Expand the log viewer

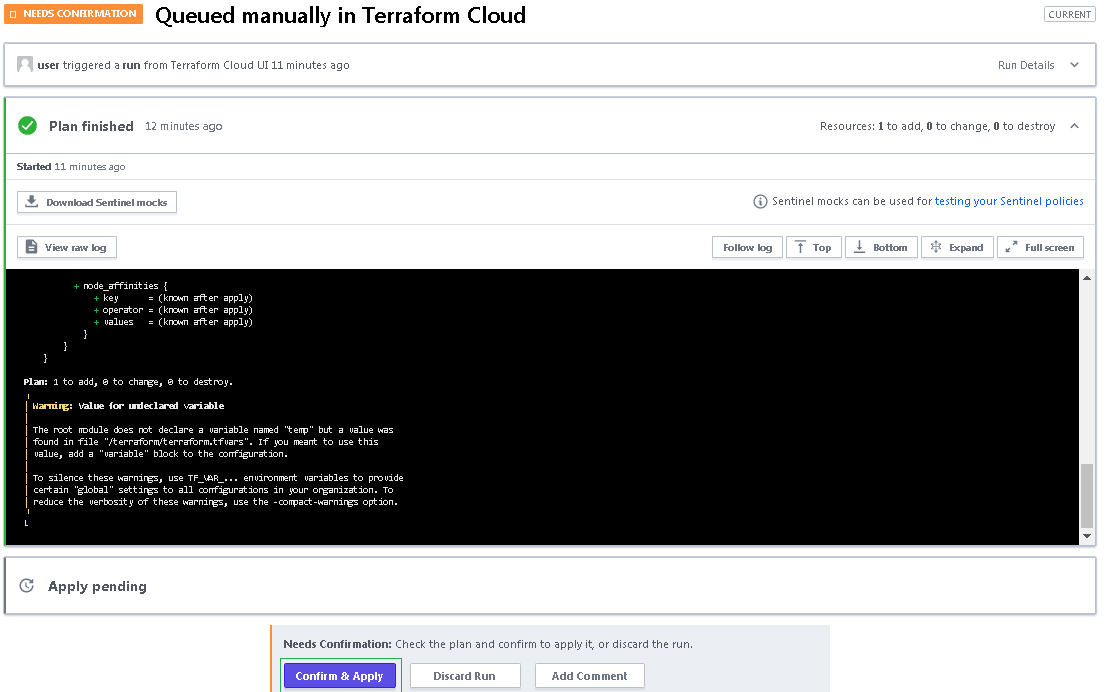(x=957, y=247)
